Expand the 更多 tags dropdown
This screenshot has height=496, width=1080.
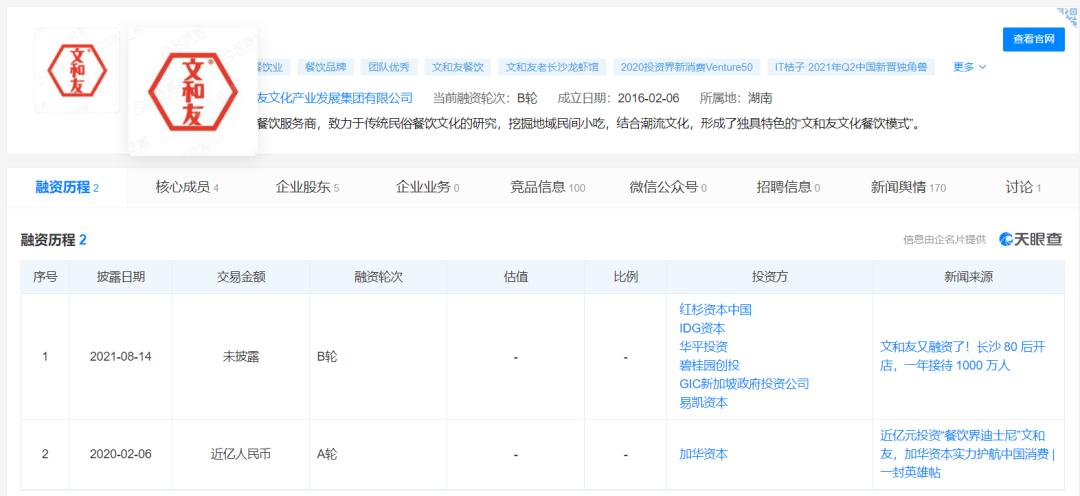click(x=969, y=67)
